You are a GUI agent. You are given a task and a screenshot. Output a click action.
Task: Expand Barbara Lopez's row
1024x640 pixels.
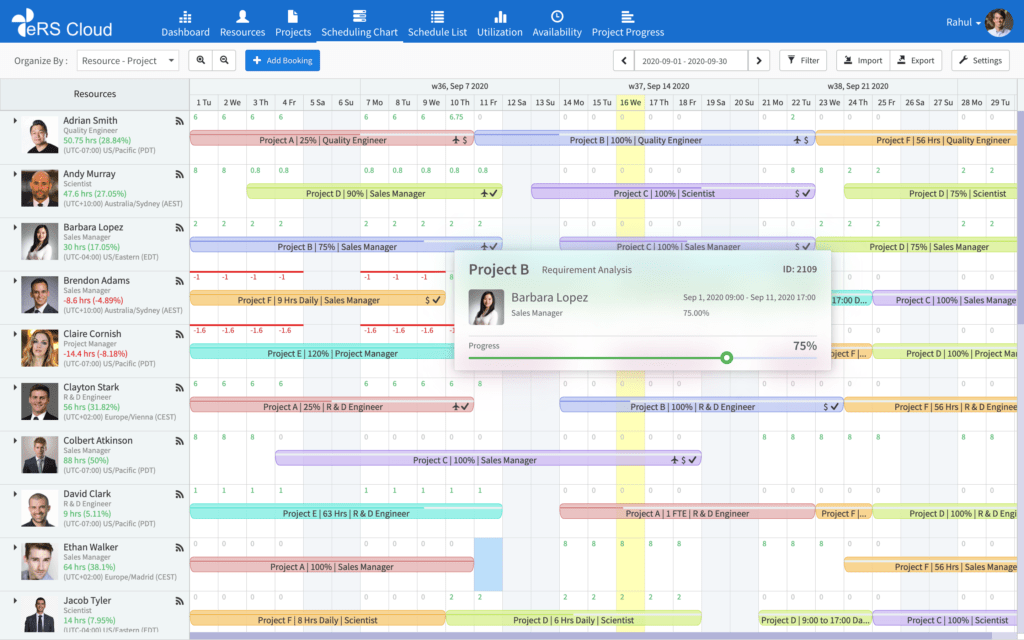14,227
